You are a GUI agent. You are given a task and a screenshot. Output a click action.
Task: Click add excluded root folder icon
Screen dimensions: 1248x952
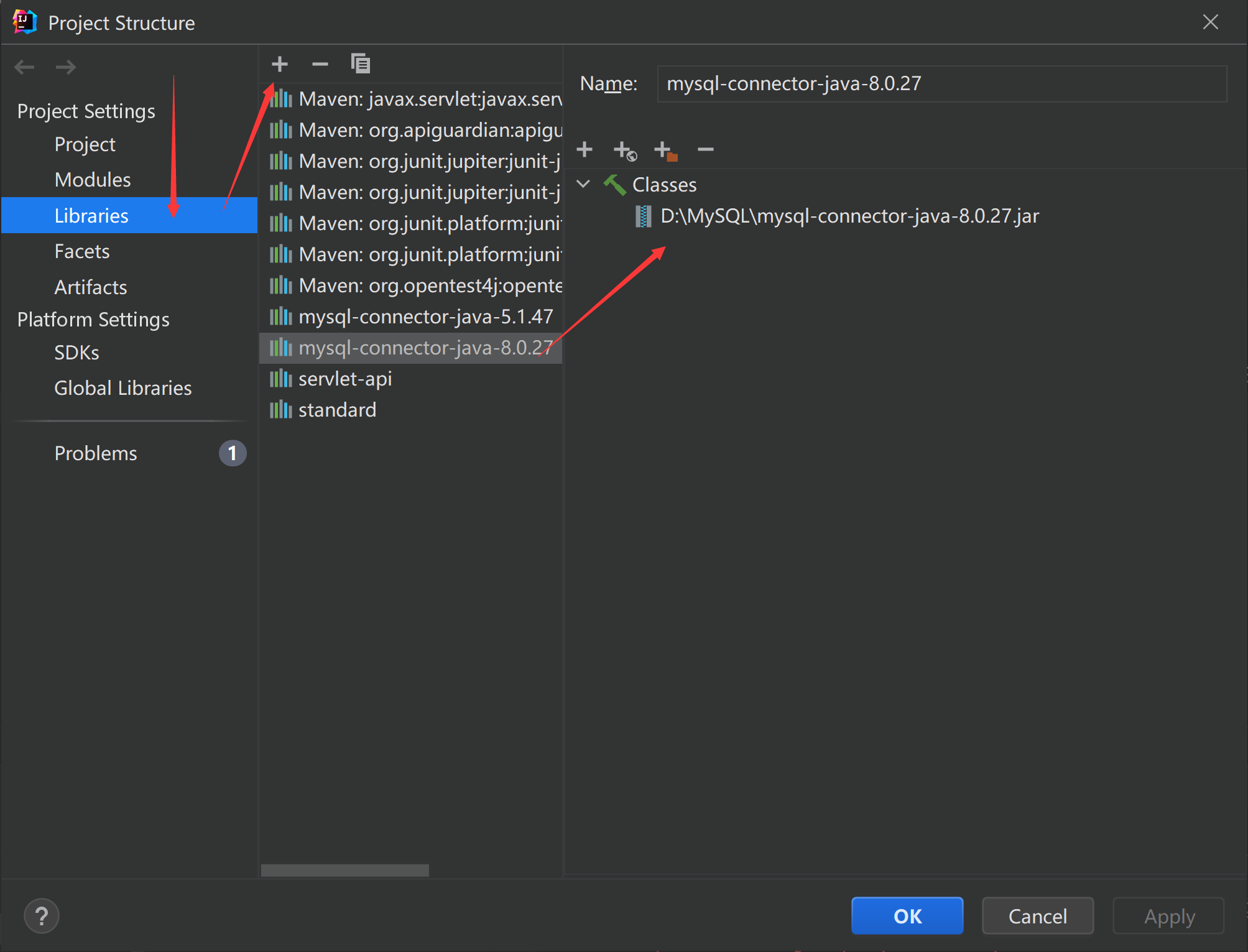point(666,150)
